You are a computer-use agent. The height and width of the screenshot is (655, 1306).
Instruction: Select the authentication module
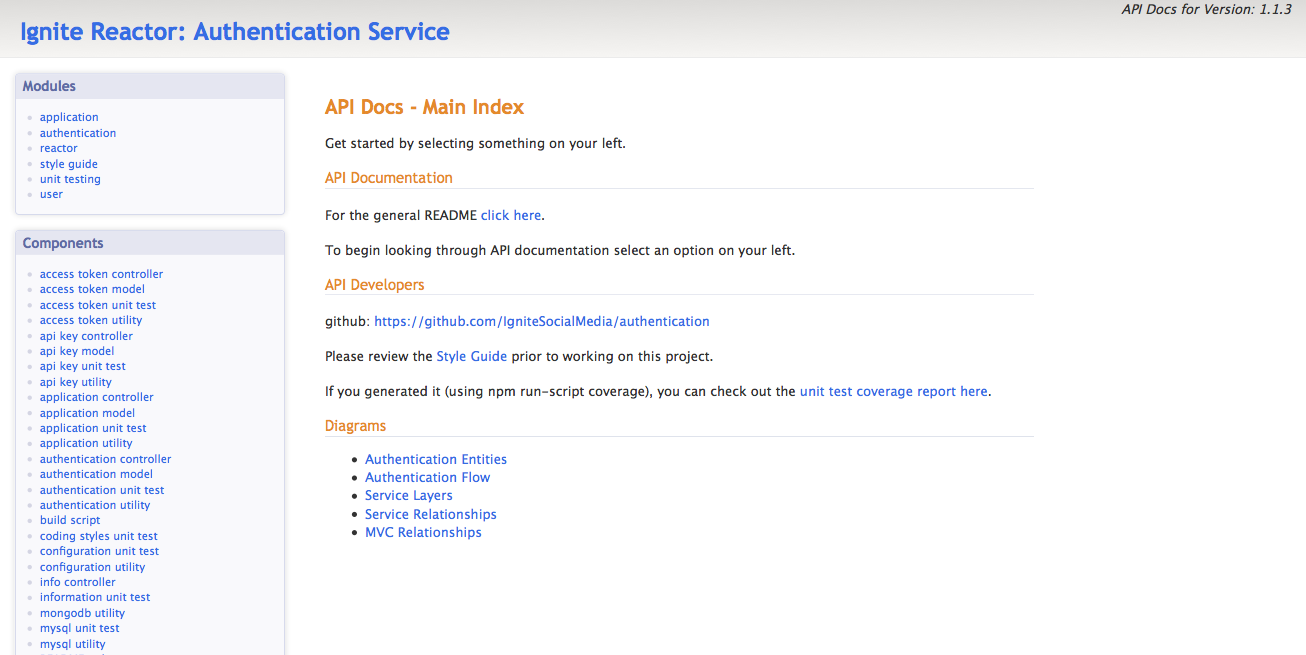(x=77, y=132)
